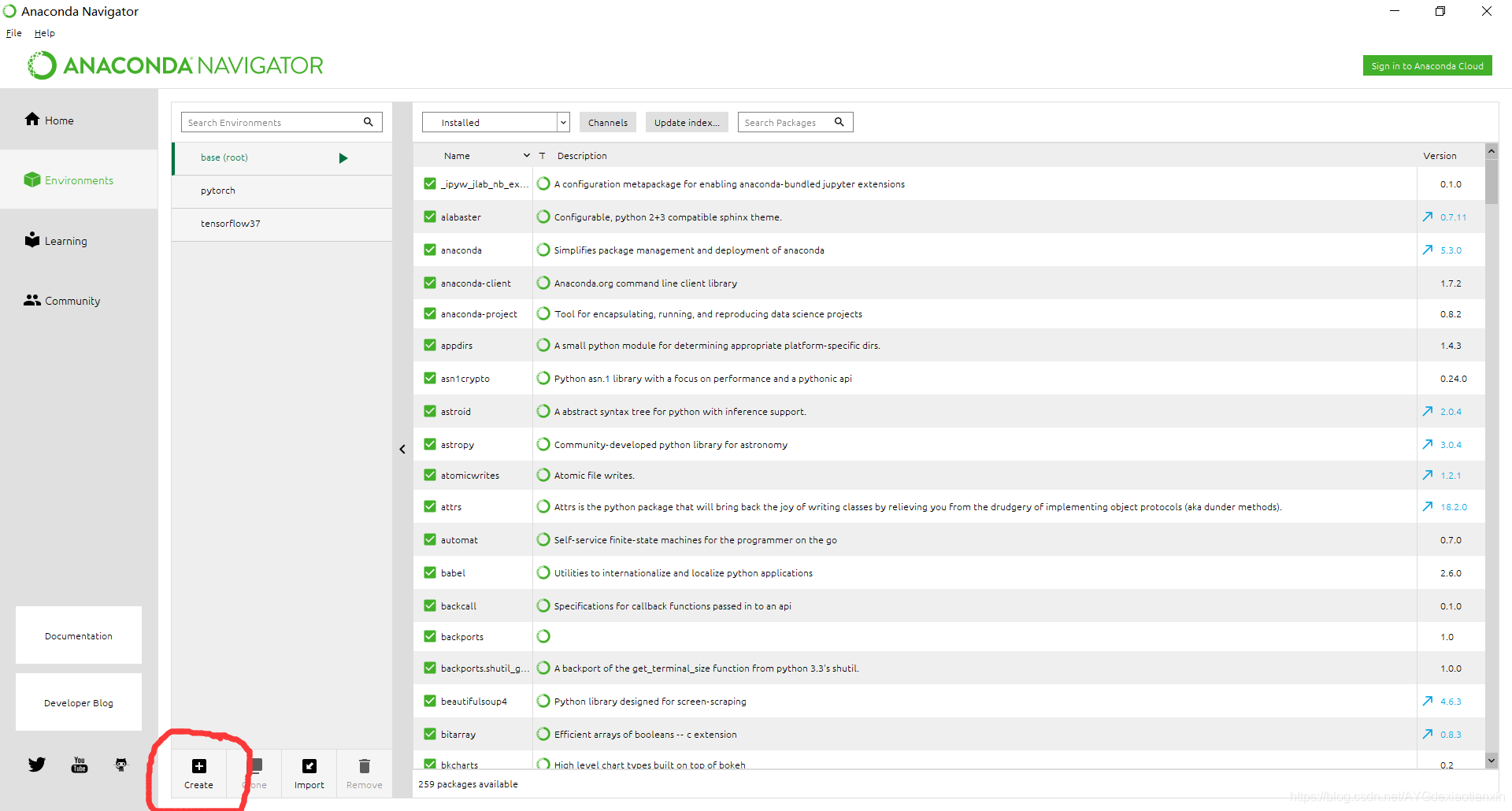1512x811 pixels.
Task: Click the Anaconda Navigator logo
Action: pos(175,65)
